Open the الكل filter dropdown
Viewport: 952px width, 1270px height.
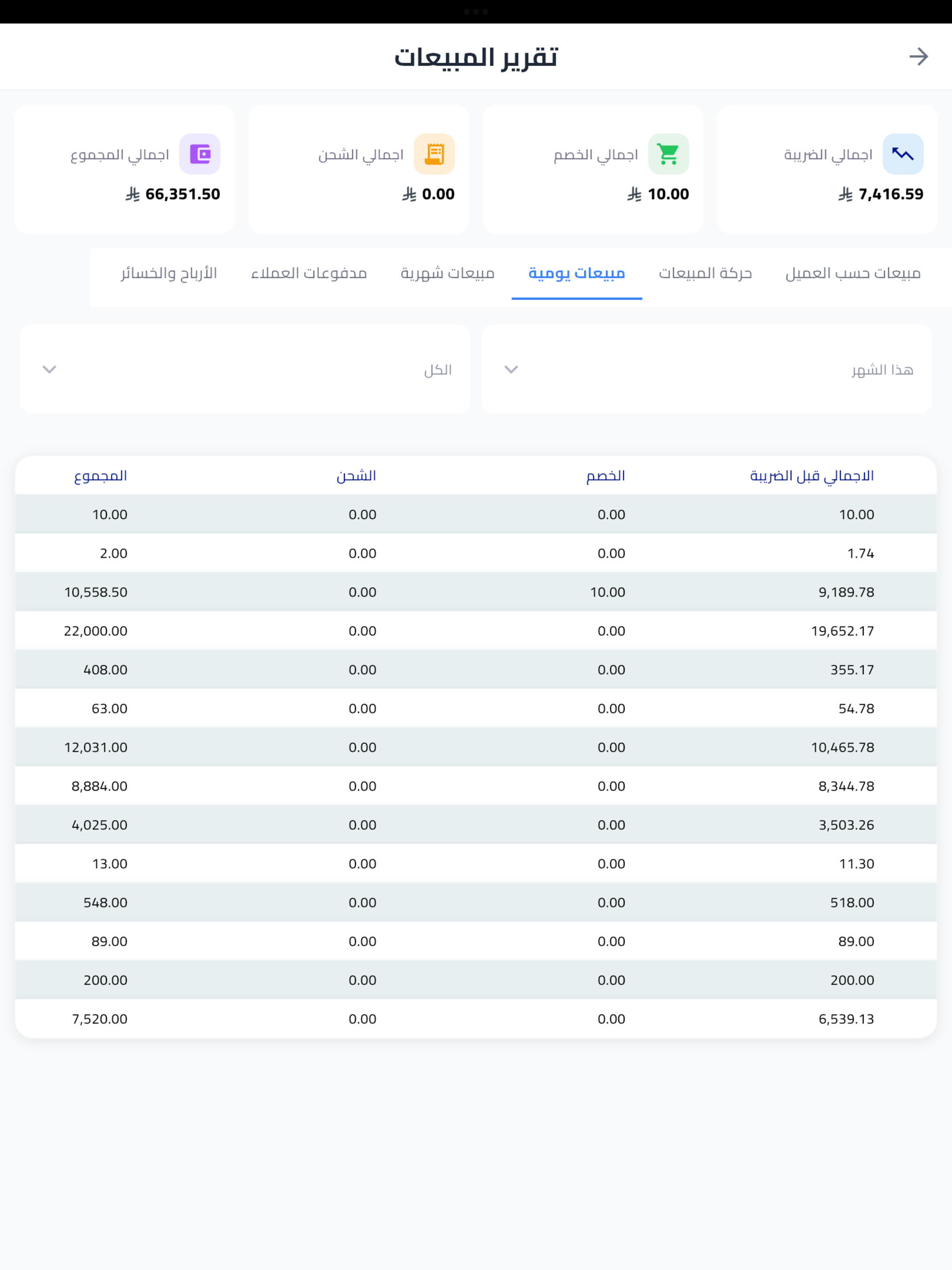click(245, 369)
